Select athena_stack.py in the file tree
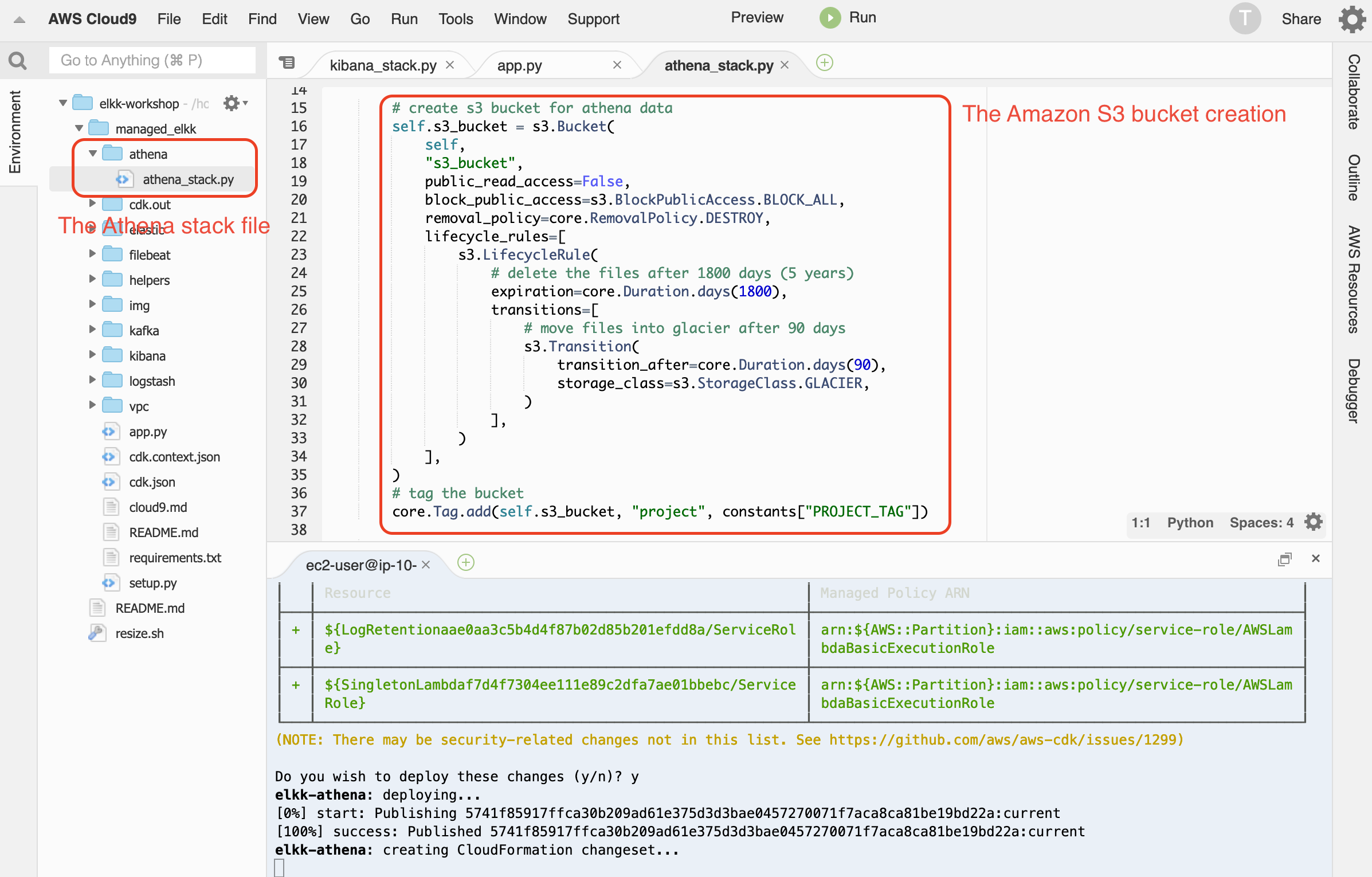 tap(188, 179)
